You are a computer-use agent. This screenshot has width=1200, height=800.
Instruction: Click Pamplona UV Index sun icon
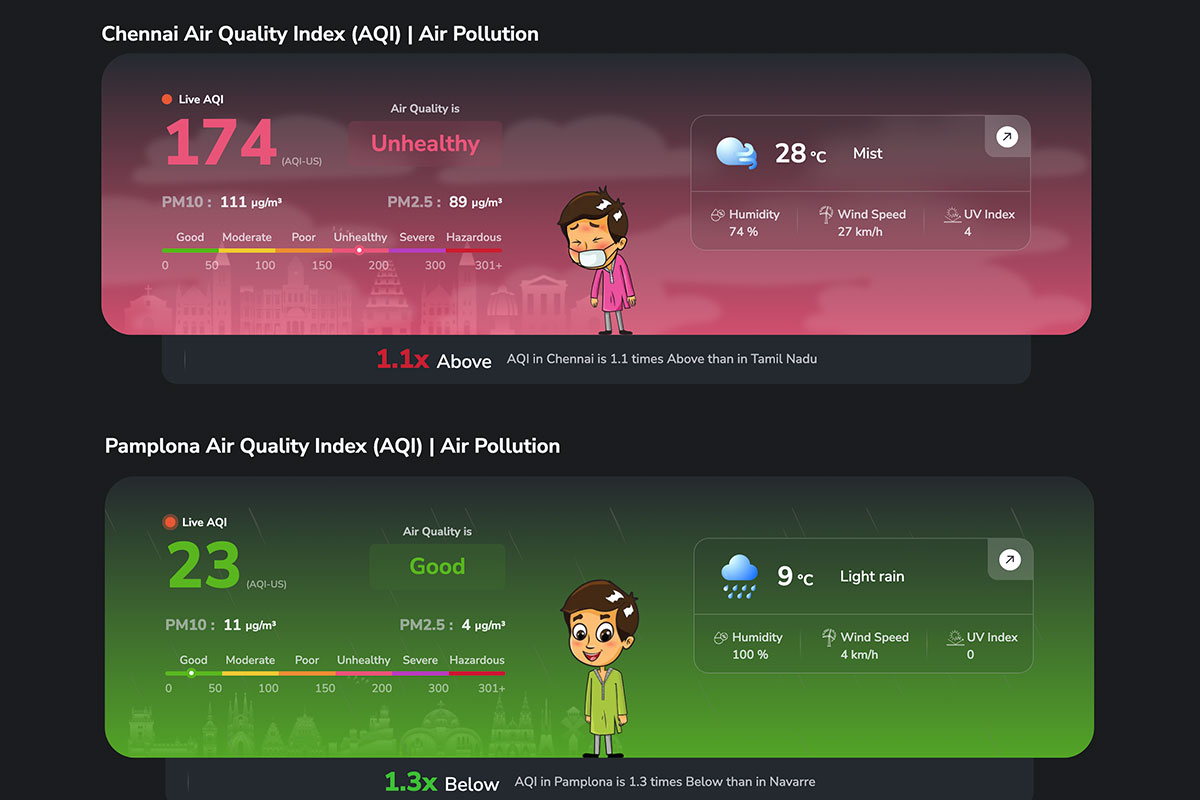(955, 637)
